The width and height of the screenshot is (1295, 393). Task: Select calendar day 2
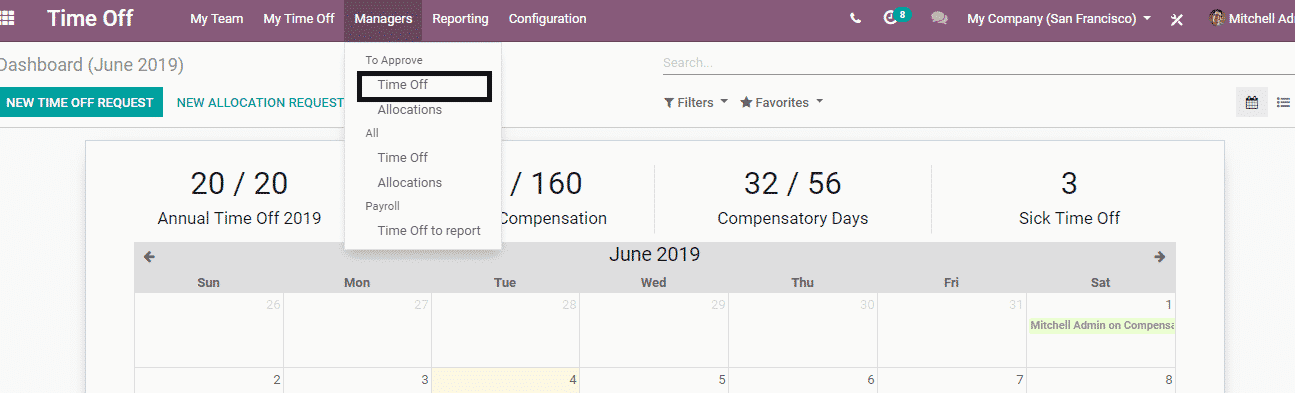(209, 380)
